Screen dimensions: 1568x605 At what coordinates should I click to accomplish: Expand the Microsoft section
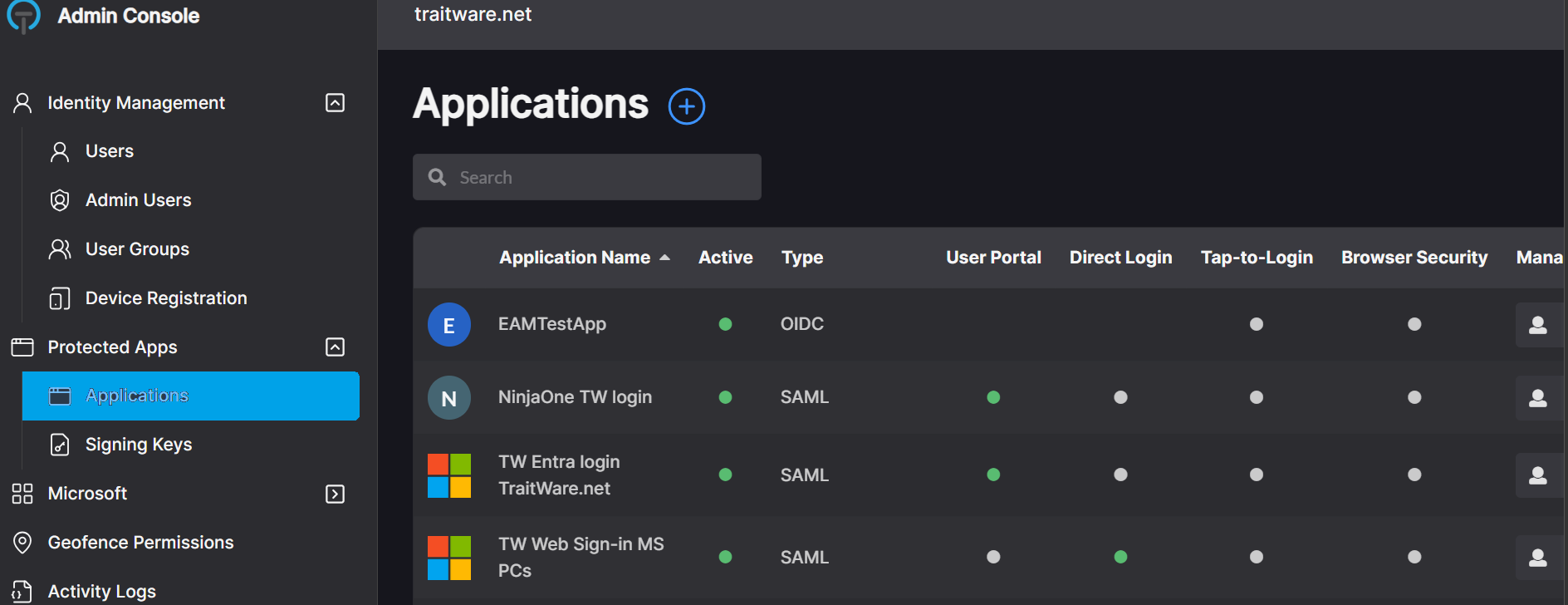pyautogui.click(x=335, y=494)
